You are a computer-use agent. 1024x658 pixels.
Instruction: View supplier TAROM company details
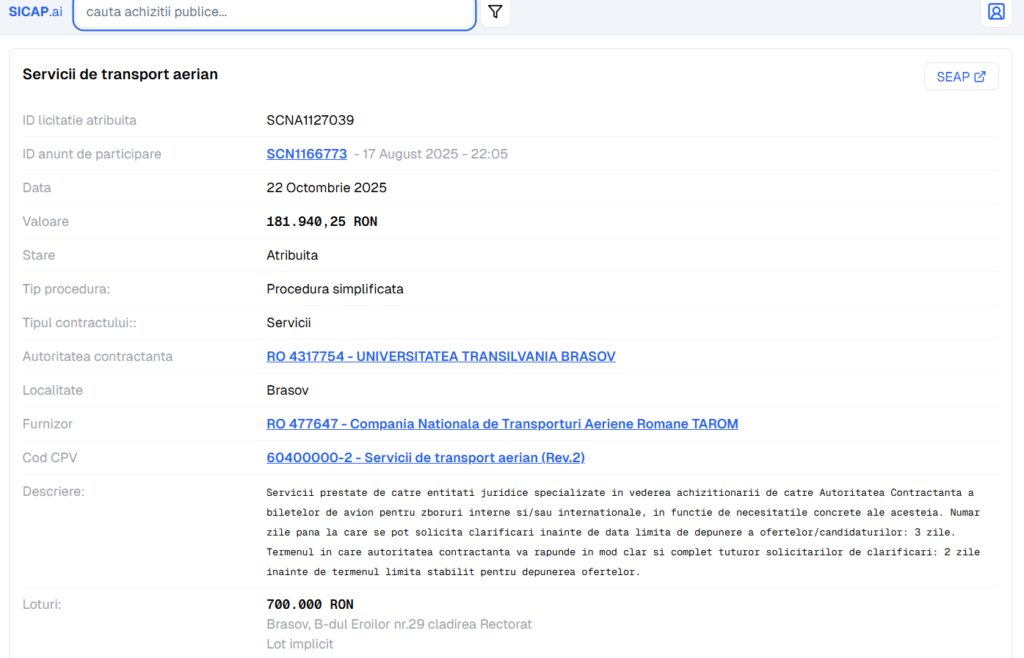501,424
